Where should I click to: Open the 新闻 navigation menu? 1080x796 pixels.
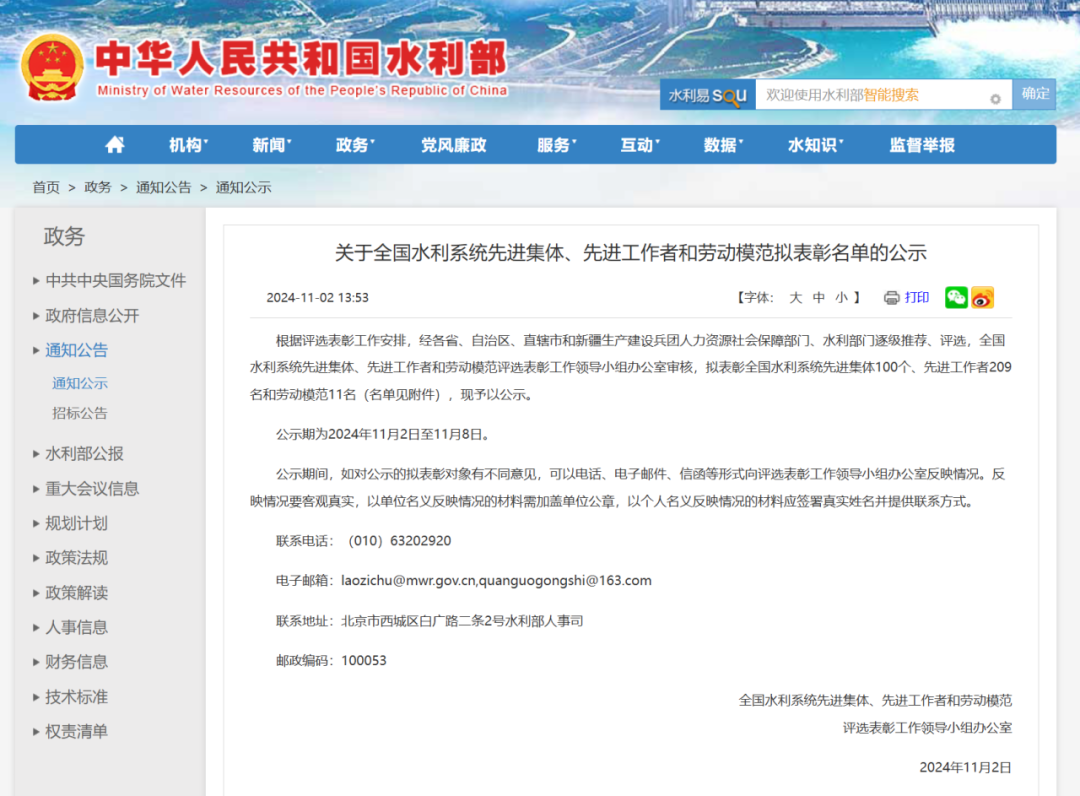[x=271, y=145]
